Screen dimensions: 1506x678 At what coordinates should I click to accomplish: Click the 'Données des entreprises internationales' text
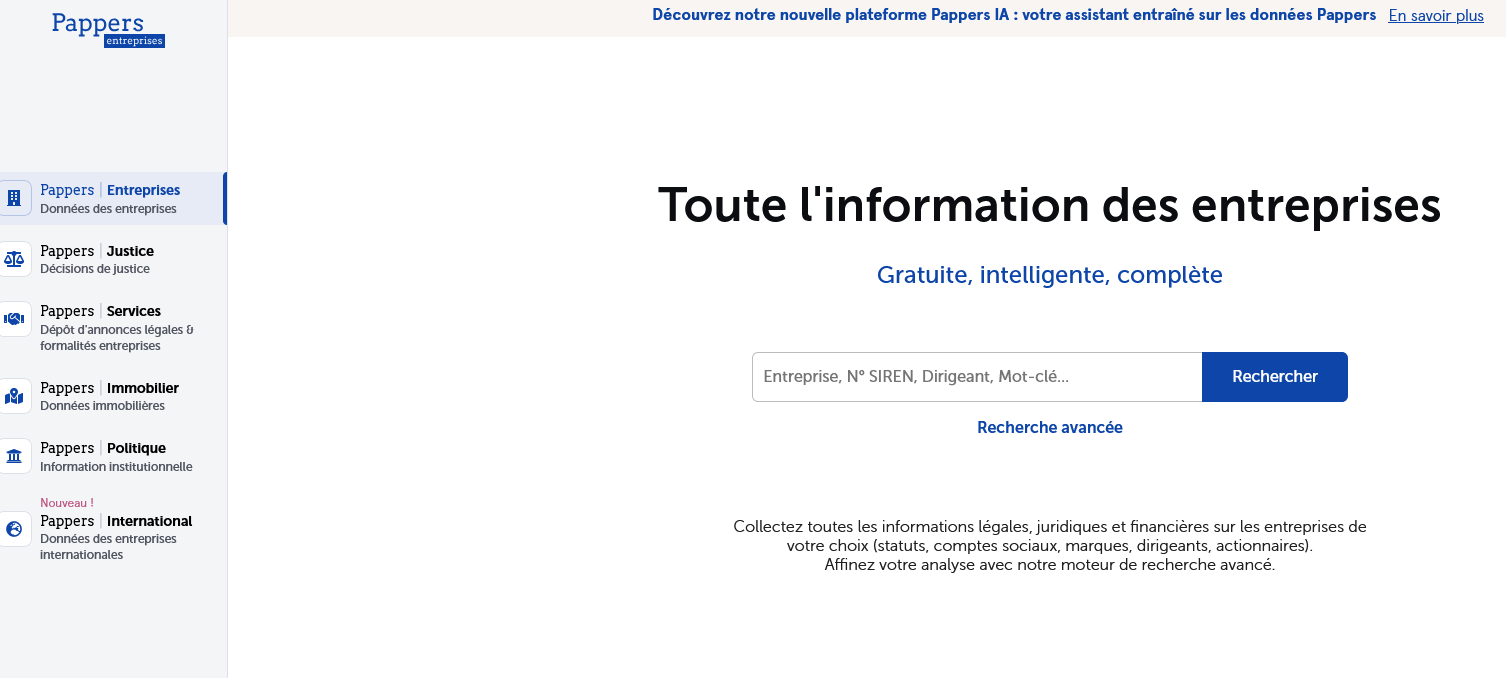[108, 547]
